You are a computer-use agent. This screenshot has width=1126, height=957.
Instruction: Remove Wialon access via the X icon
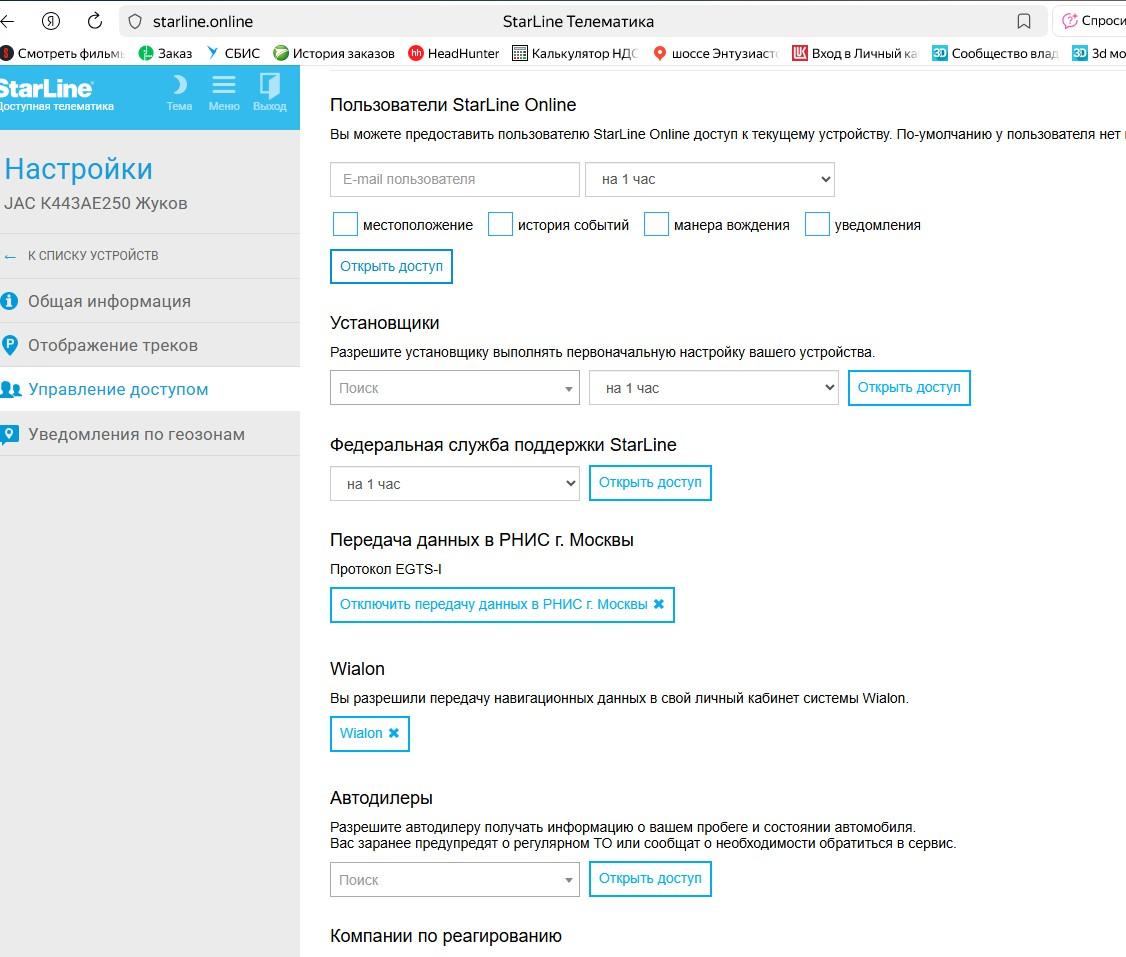click(394, 733)
